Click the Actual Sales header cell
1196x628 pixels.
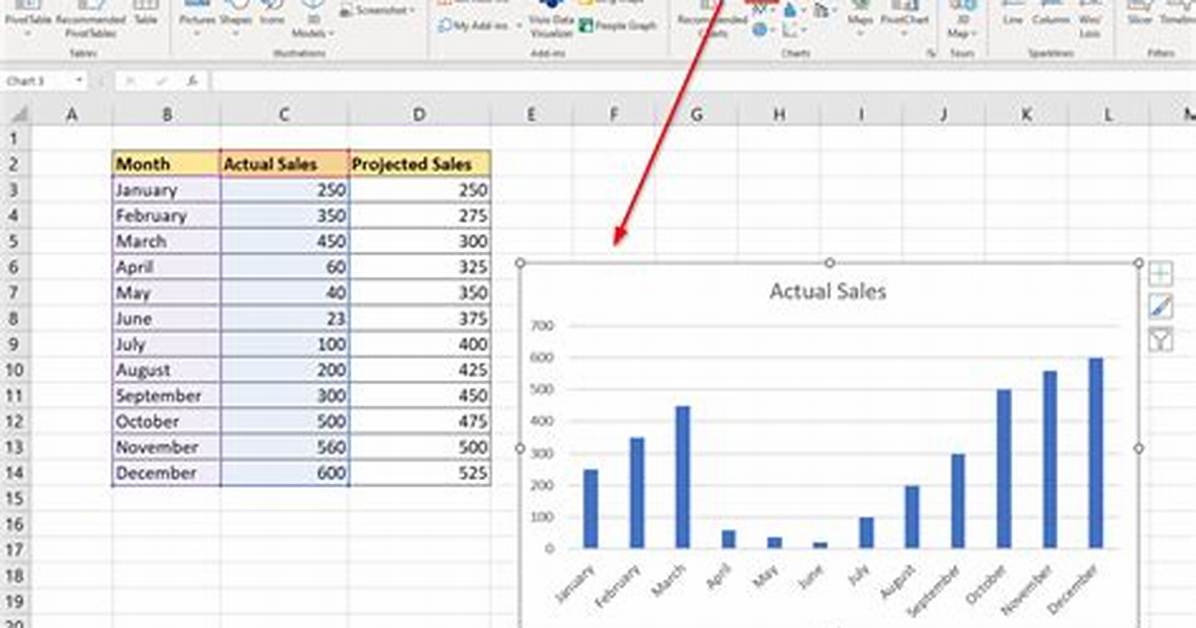[285, 164]
